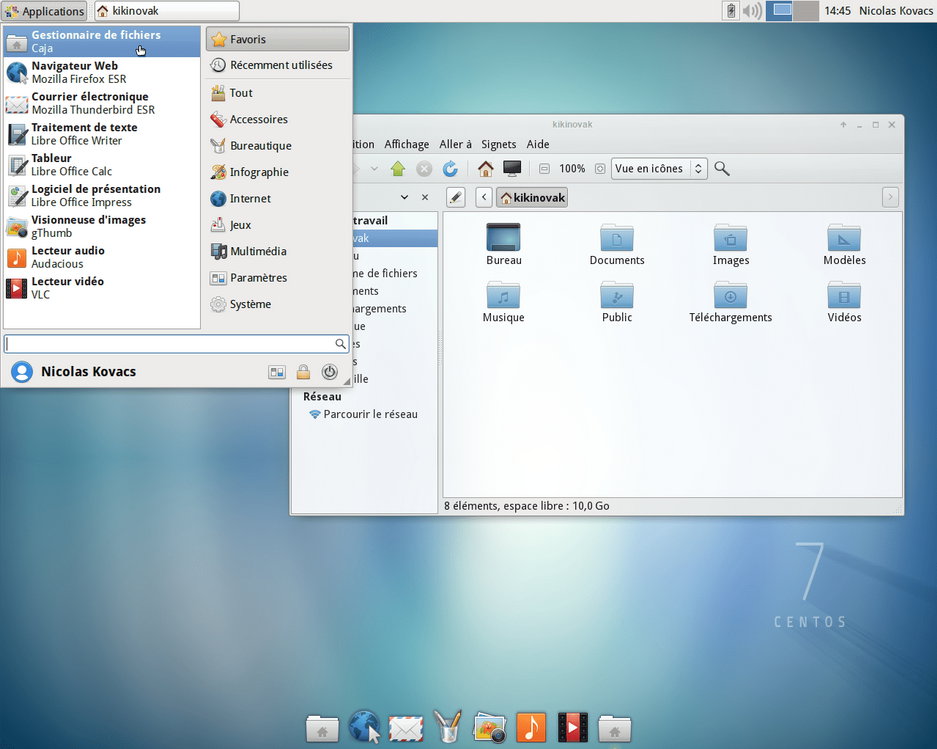Launch Traitement de texte Libre Office Writer
Image resolution: width=937 pixels, height=749 pixels.
[102, 134]
